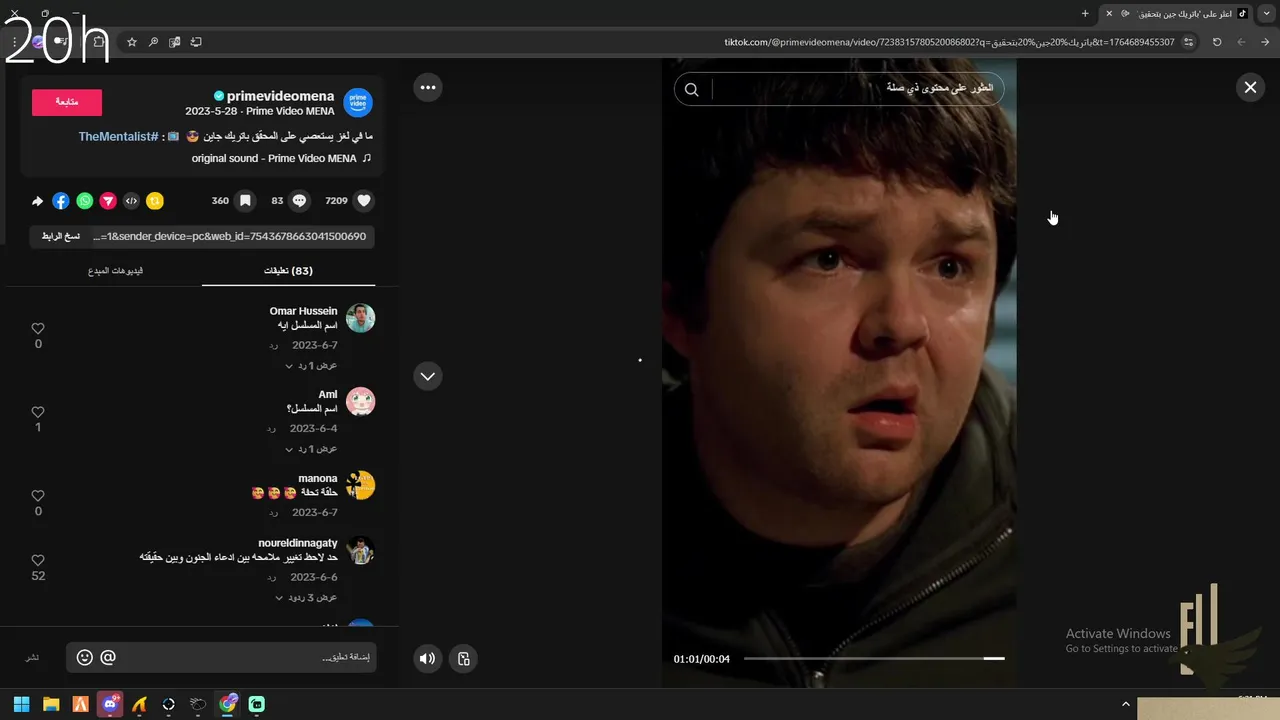Expand 1 reply under Ami's comment

312,449
